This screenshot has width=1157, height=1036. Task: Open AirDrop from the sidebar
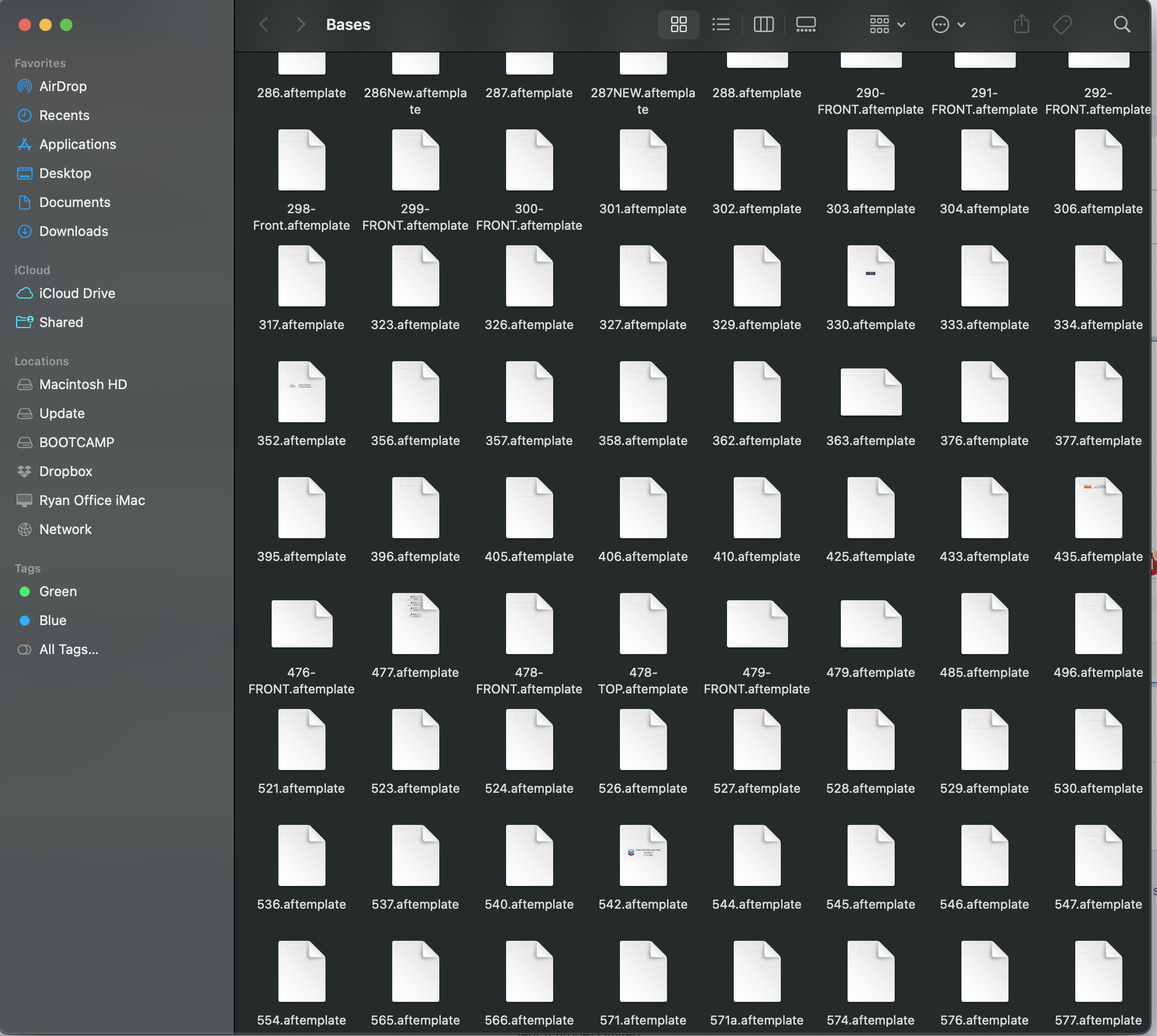(63, 86)
